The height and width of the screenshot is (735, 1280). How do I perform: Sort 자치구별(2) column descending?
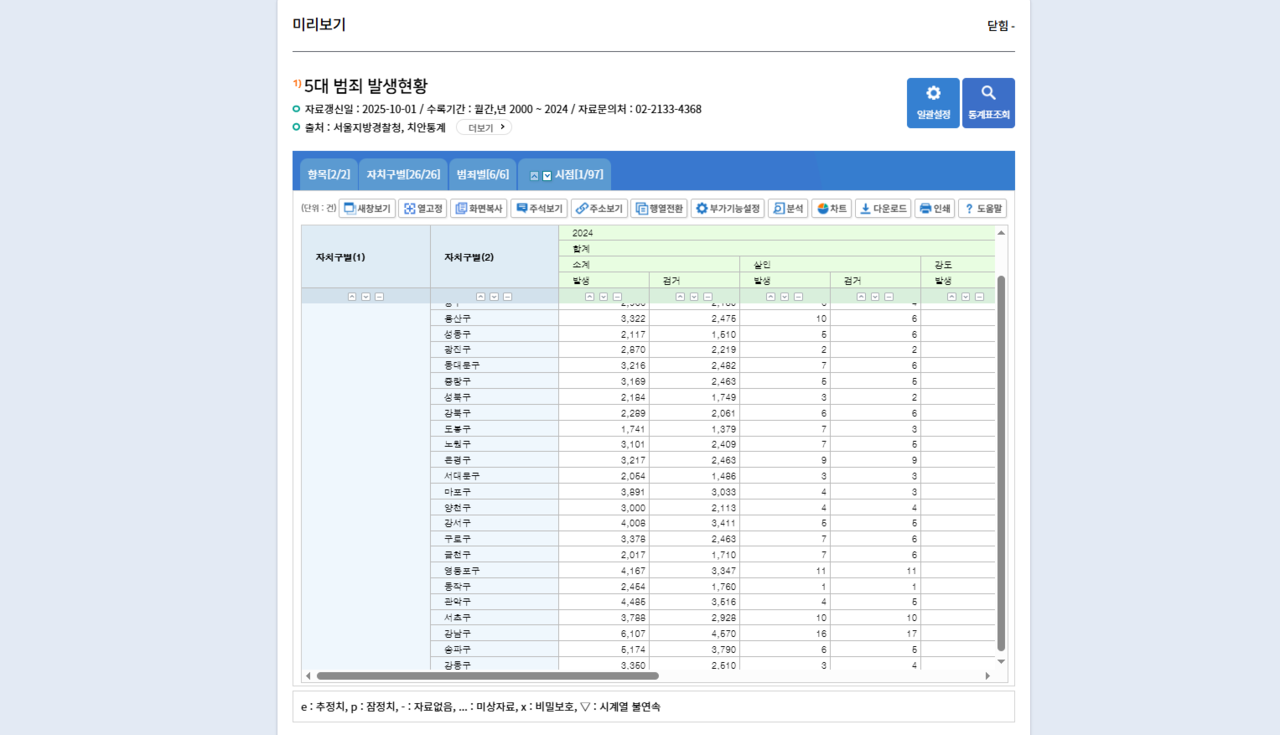494,296
